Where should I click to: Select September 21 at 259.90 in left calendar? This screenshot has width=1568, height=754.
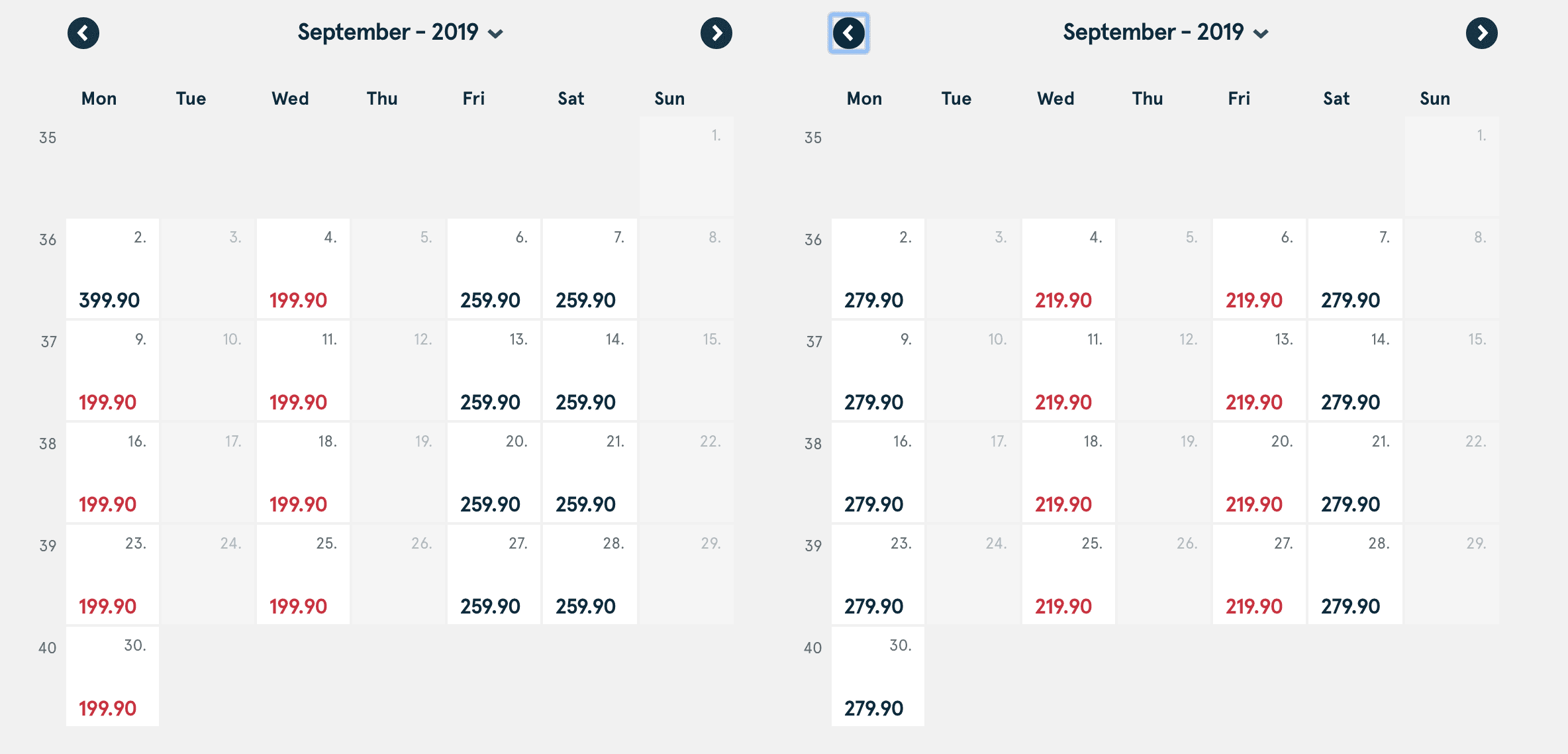click(x=589, y=473)
